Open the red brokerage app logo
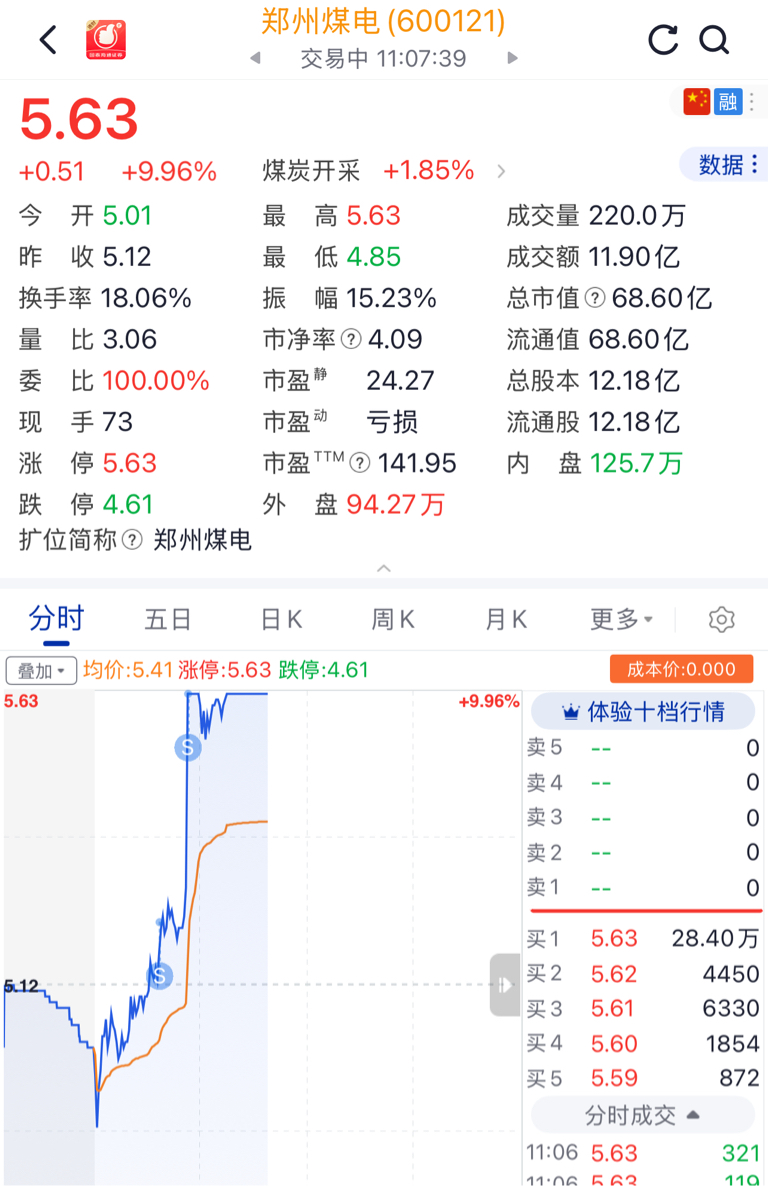The image size is (768, 1186). [x=106, y=40]
